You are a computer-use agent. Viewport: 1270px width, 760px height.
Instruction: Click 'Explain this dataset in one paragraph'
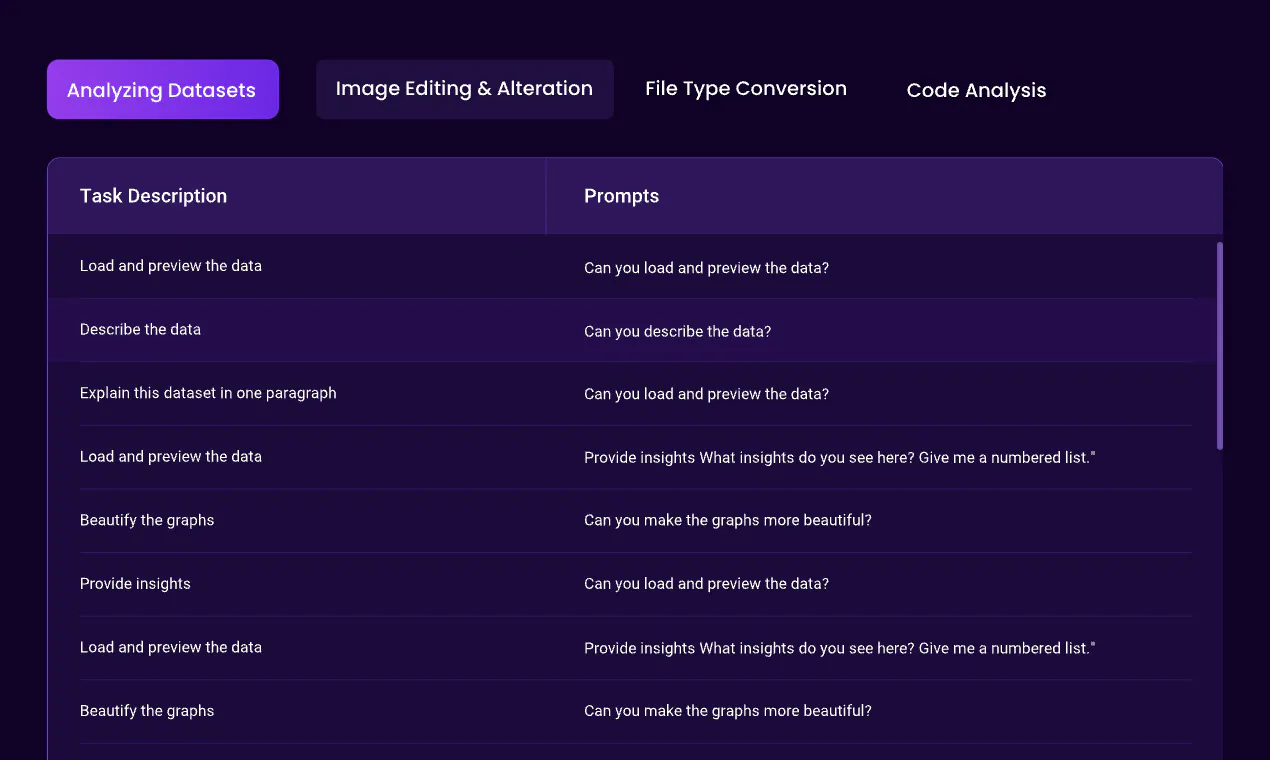tap(208, 393)
